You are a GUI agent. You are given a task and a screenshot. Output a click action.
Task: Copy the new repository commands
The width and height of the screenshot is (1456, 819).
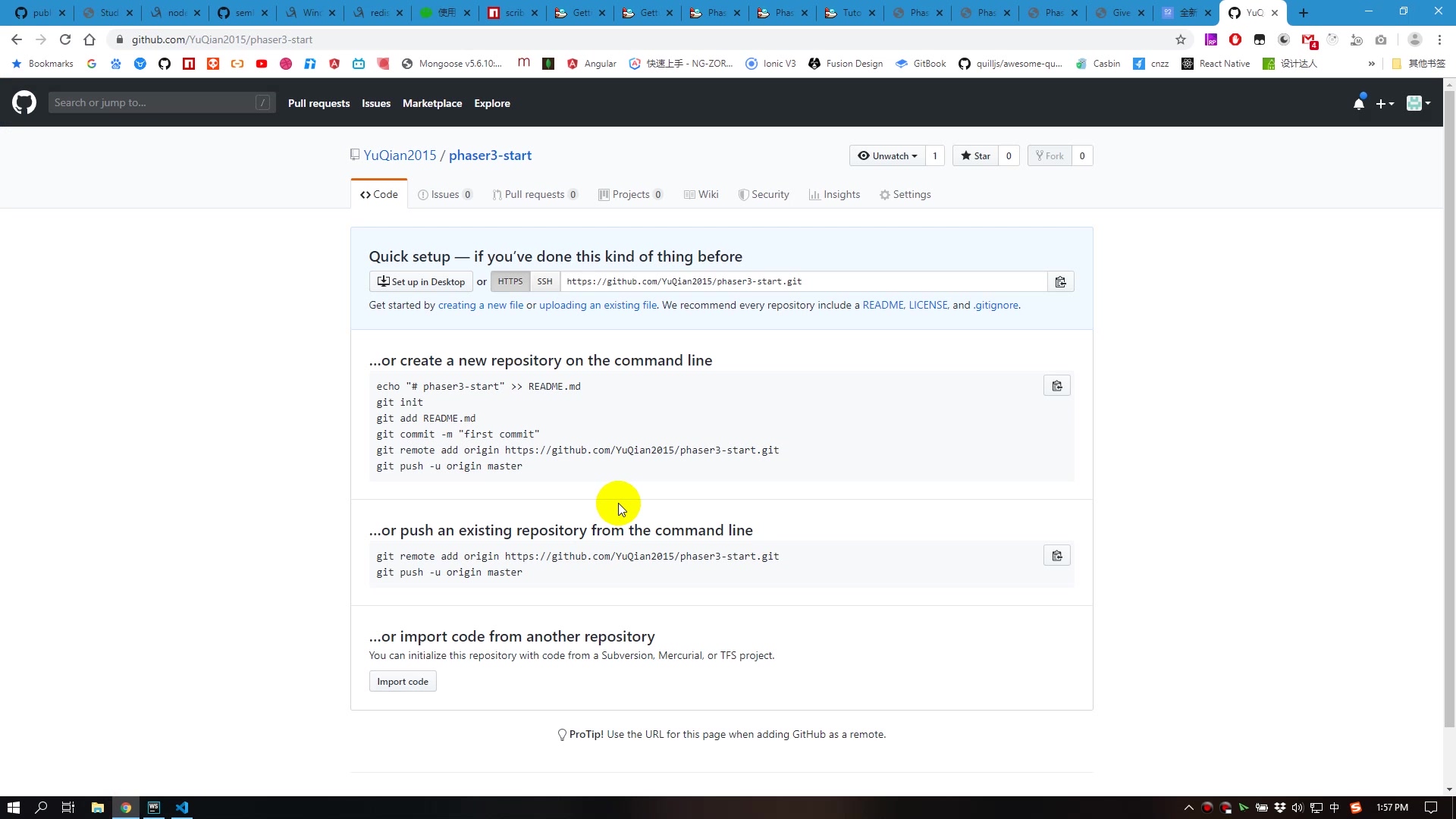[1056, 386]
